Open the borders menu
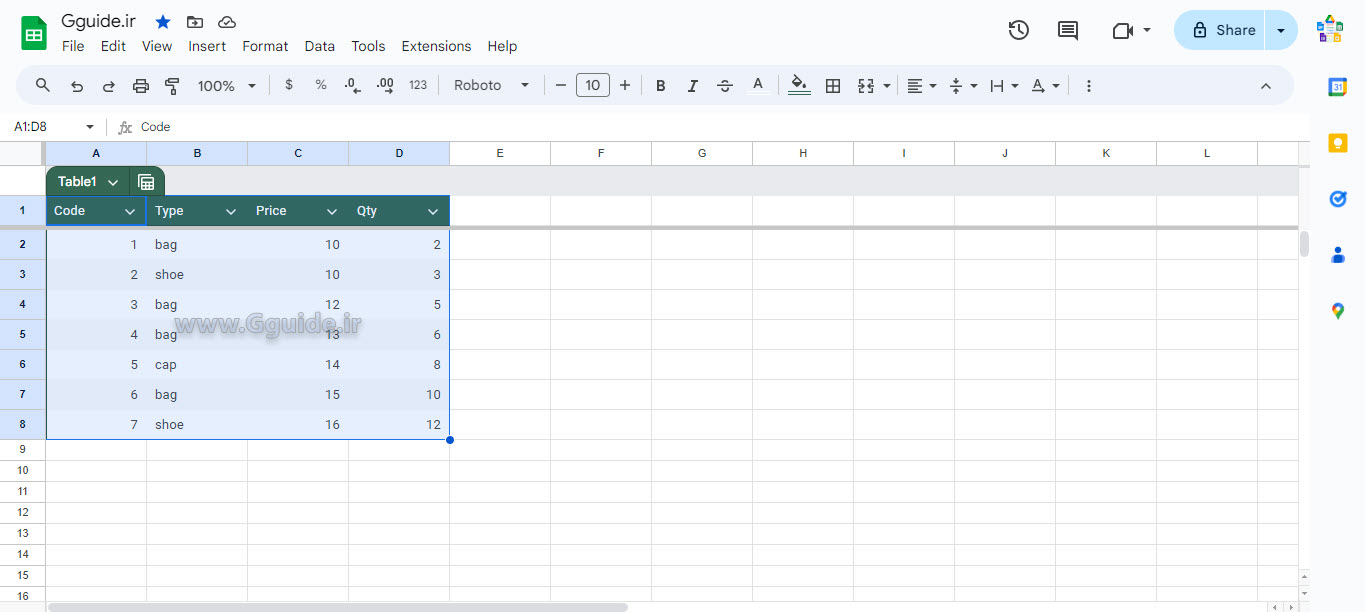The height and width of the screenshot is (612, 1365). coord(833,85)
